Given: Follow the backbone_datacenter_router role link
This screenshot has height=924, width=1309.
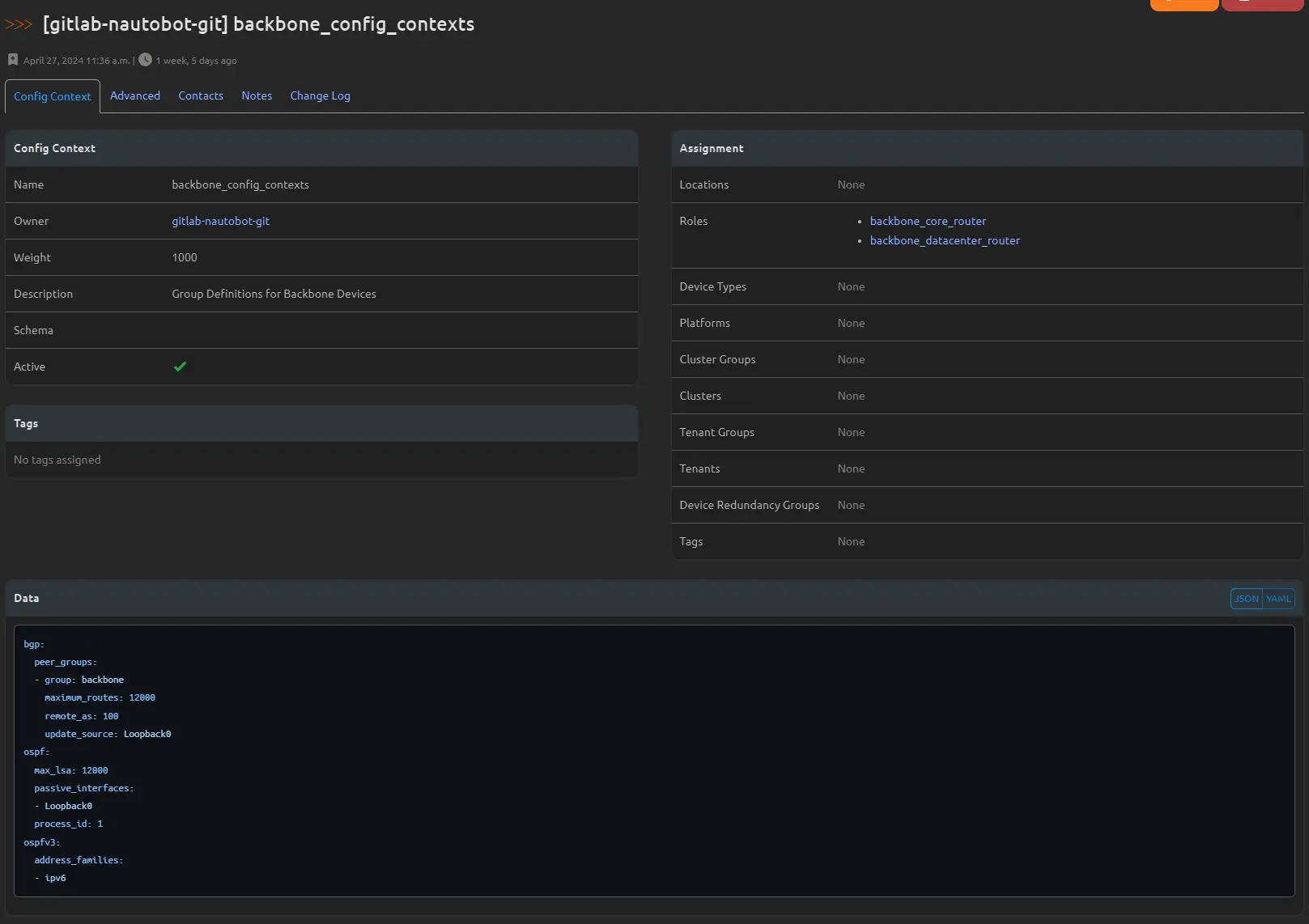Looking at the screenshot, I should pos(945,240).
